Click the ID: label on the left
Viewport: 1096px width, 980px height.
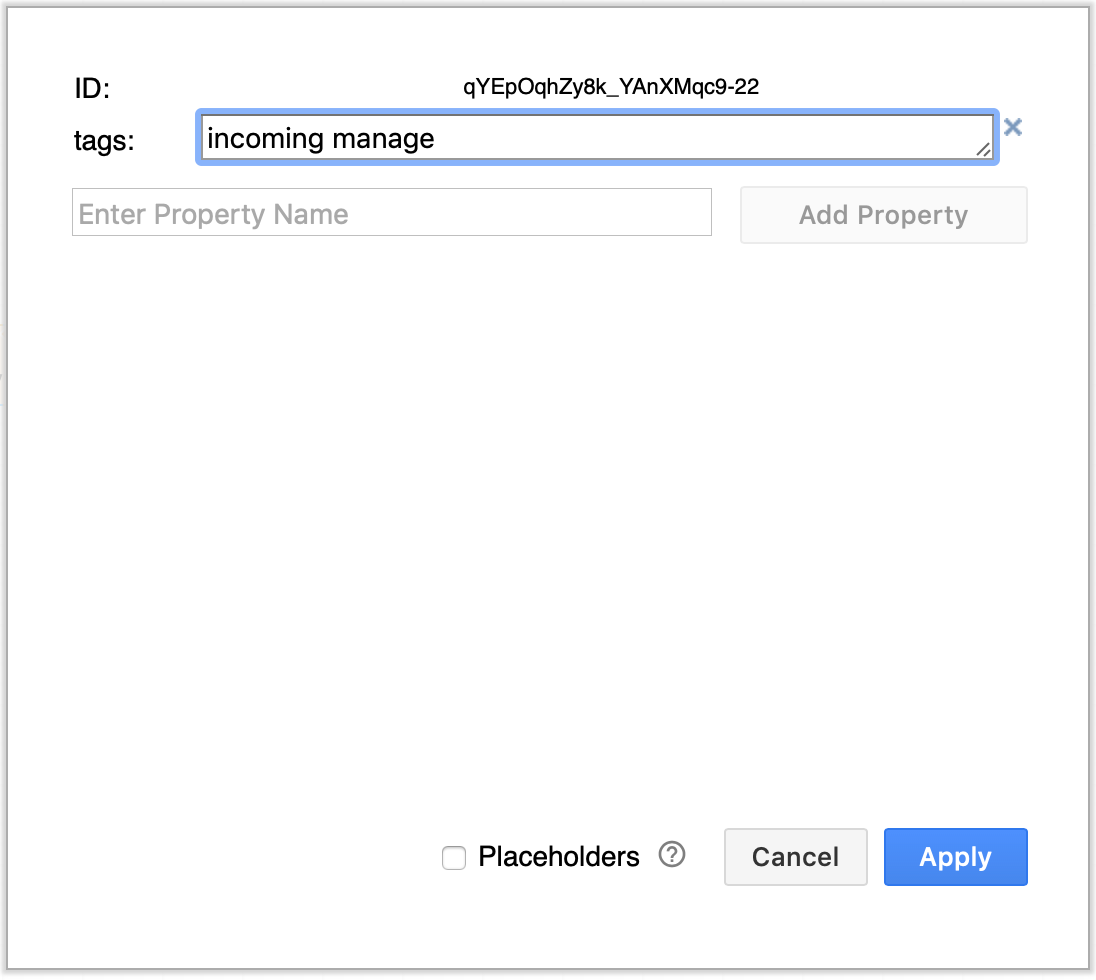click(91, 88)
